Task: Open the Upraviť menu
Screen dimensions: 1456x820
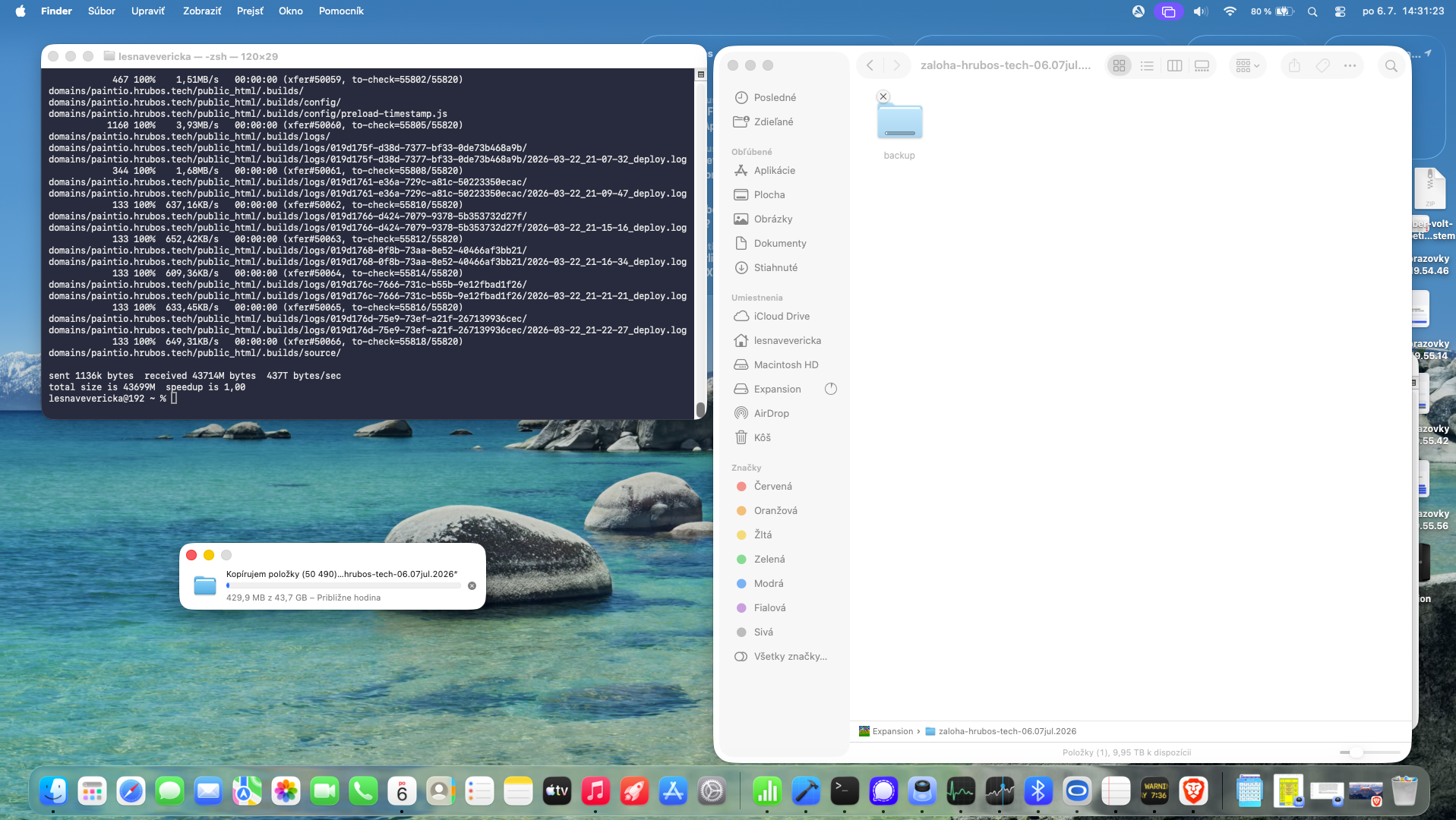Action: (148, 11)
